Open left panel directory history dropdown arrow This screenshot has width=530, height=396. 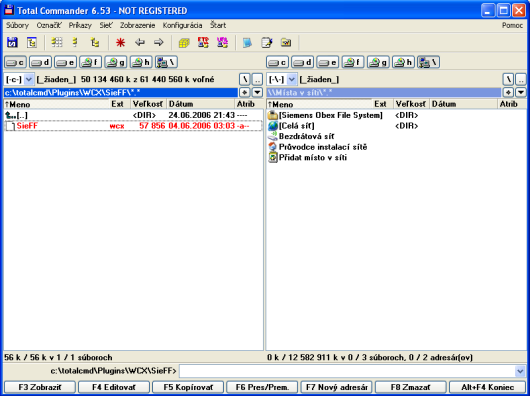(258, 93)
